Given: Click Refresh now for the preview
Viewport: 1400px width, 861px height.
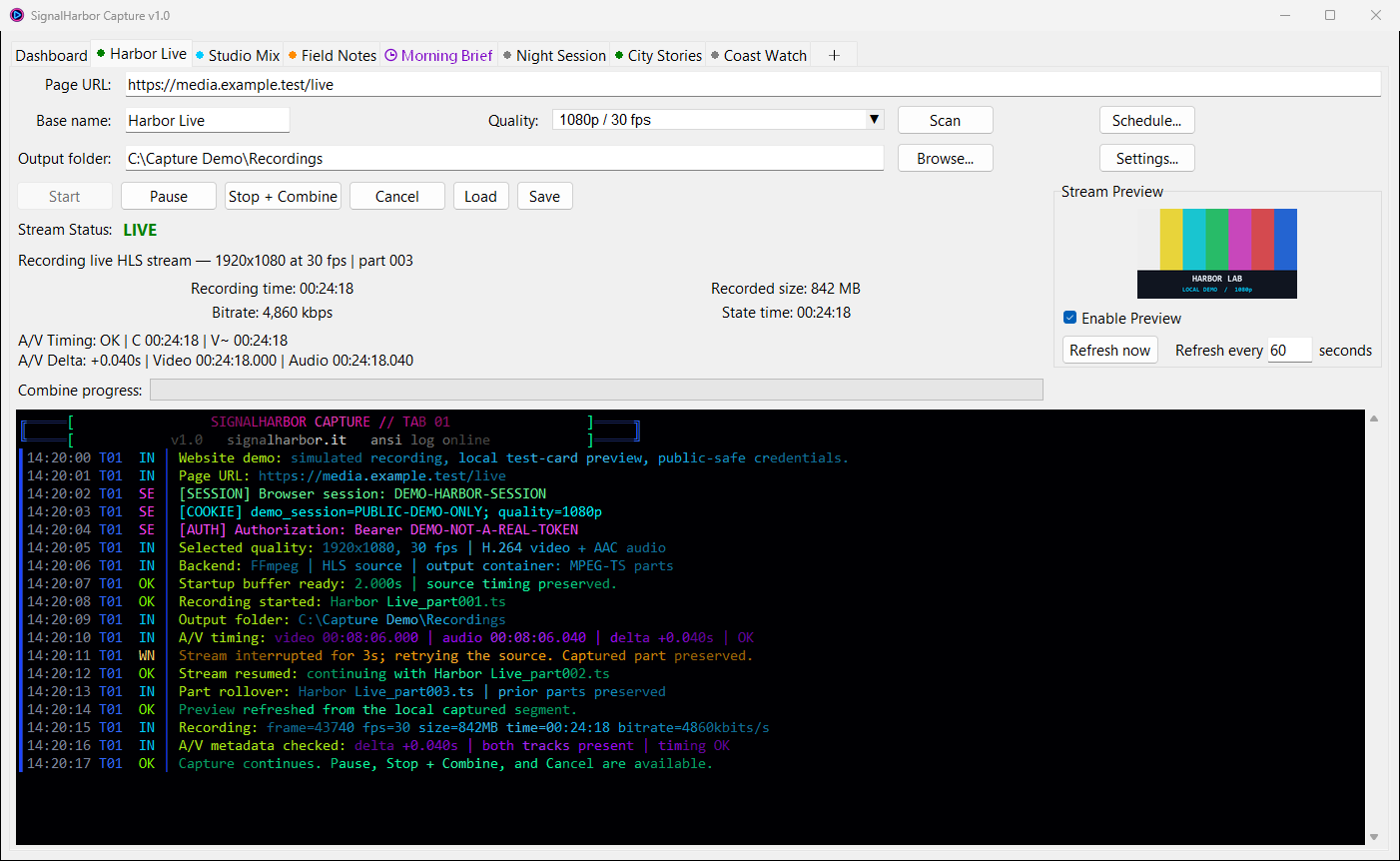Looking at the screenshot, I should [1110, 350].
